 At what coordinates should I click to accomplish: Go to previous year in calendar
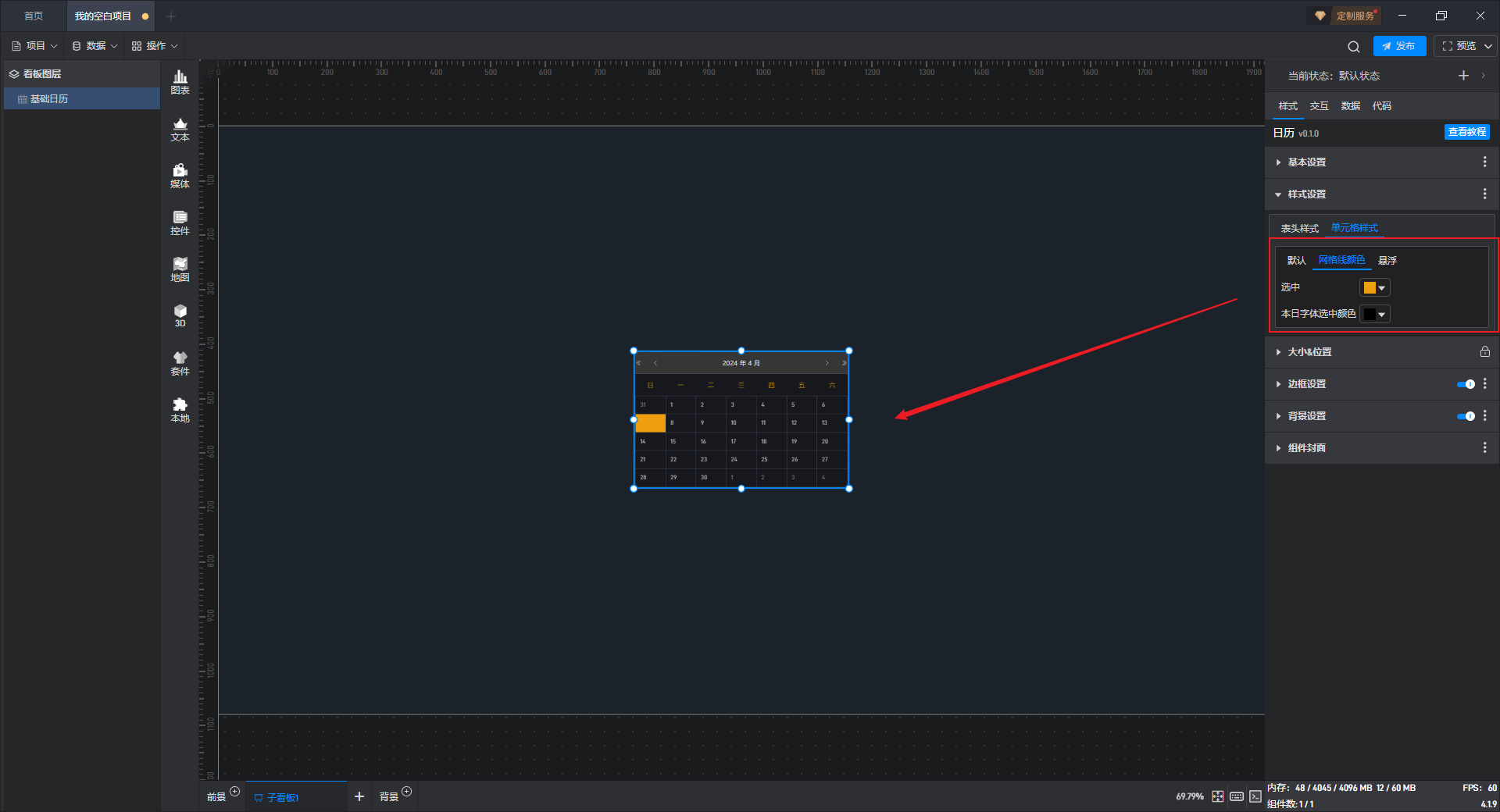(639, 363)
